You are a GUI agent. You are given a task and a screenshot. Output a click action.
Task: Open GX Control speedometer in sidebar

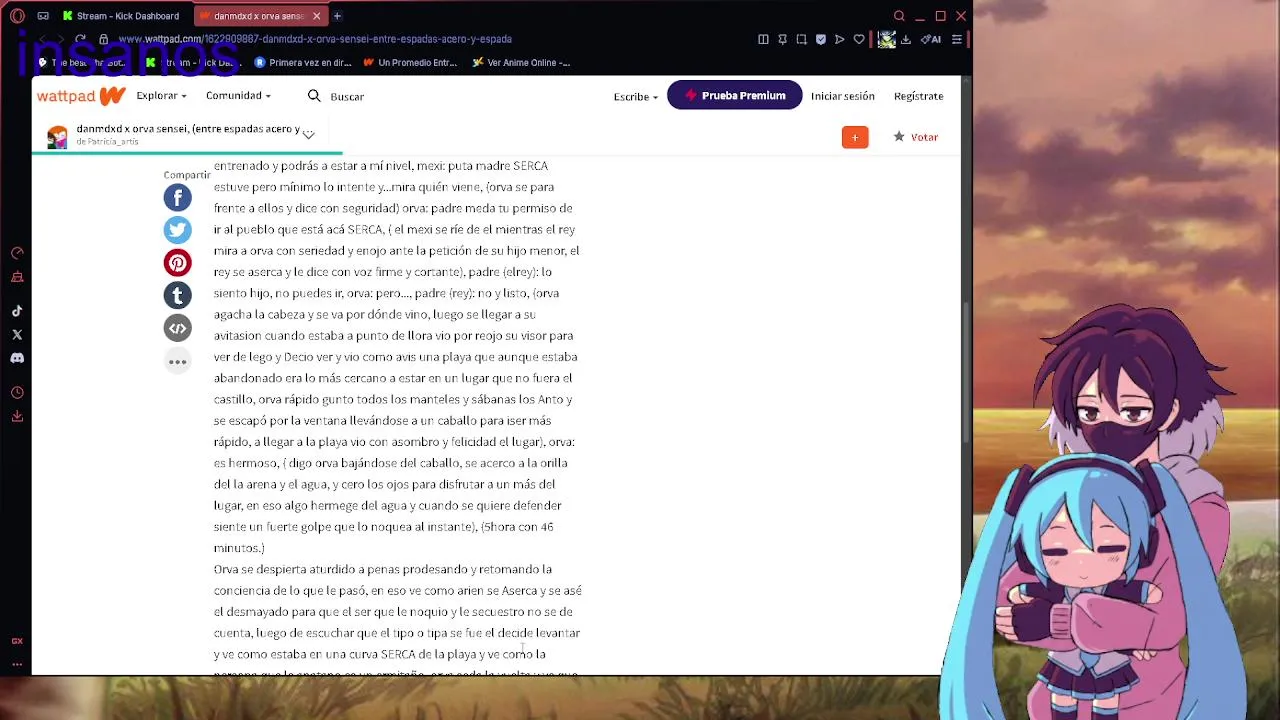point(17,253)
